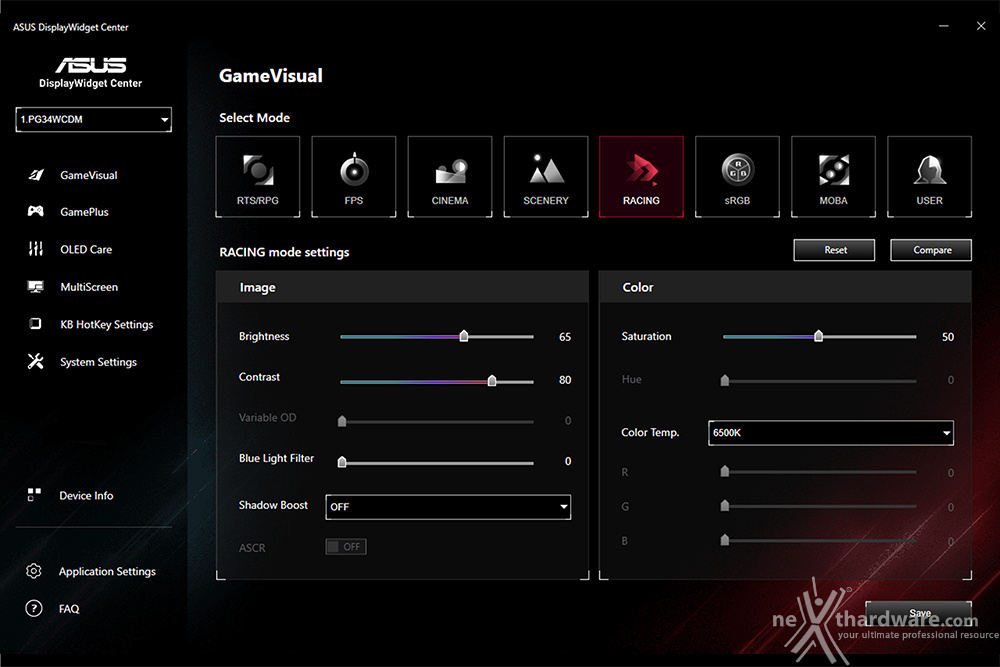Image resolution: width=1000 pixels, height=667 pixels.
Task: Click the Blue Light Filter slider handle
Action: 342,462
